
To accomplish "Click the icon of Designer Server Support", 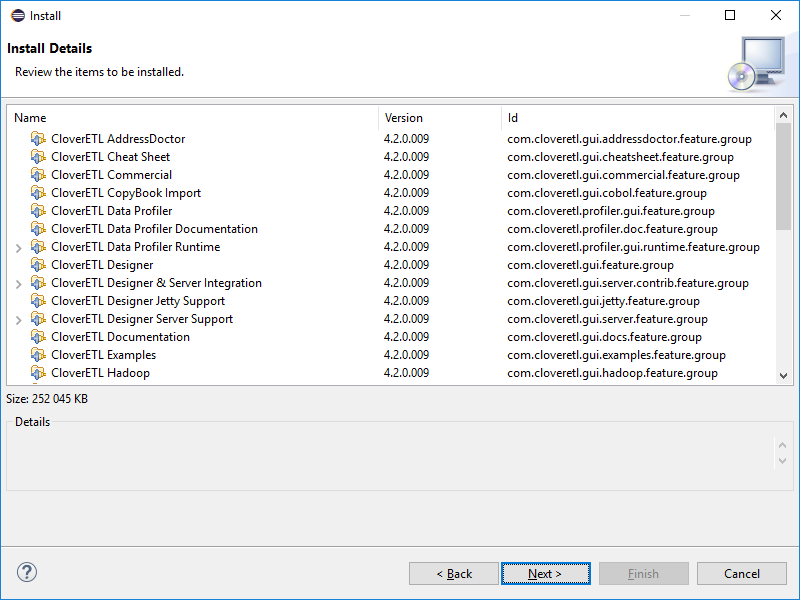I will [x=38, y=319].
